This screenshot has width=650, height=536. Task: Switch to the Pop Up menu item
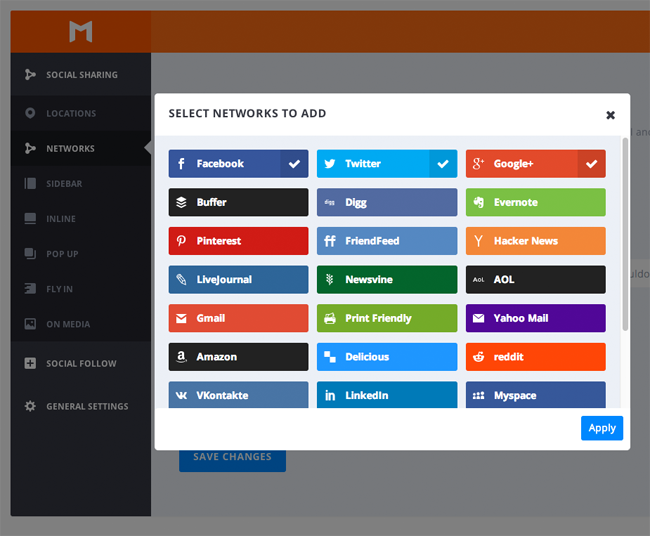pos(62,254)
